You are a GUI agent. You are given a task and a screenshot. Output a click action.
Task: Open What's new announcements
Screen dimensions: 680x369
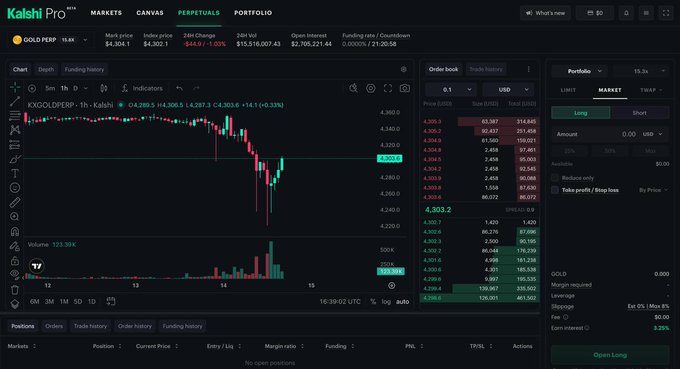(x=546, y=13)
